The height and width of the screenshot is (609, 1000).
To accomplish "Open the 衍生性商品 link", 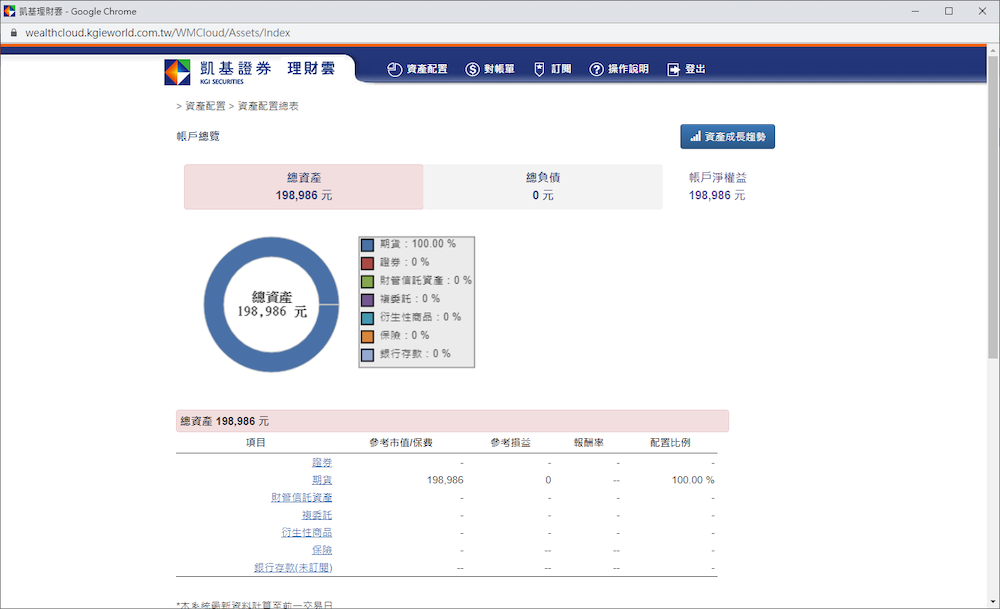I will 307,533.
